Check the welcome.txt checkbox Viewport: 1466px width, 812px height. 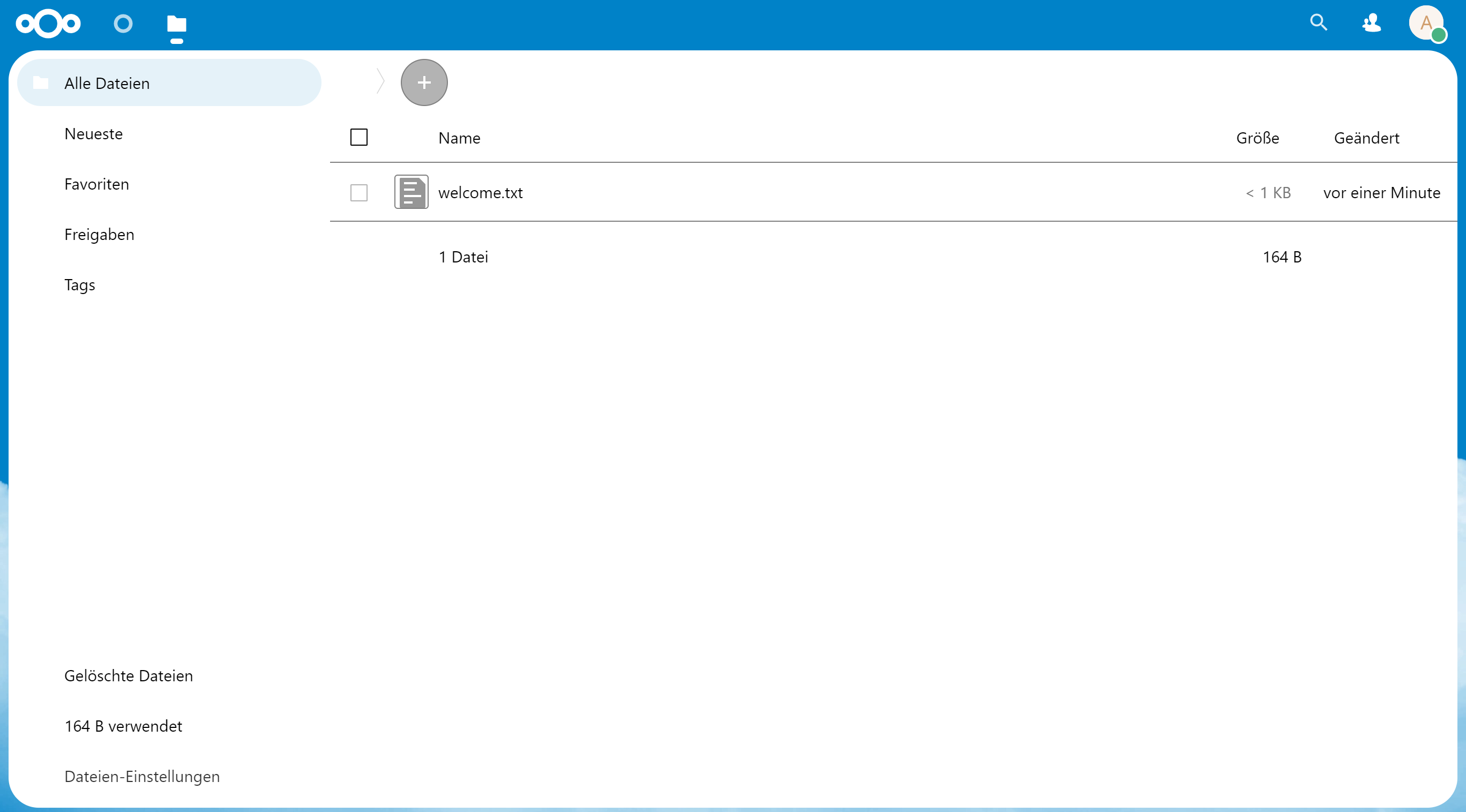[x=358, y=193]
